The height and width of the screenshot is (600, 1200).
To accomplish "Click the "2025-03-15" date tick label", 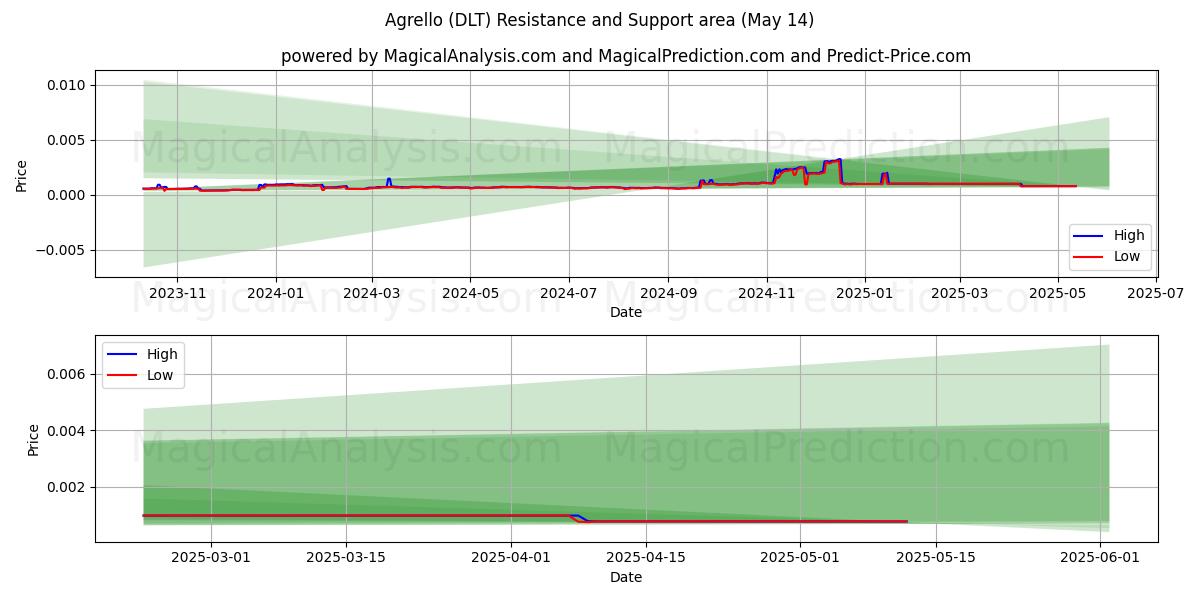I will coord(346,558).
